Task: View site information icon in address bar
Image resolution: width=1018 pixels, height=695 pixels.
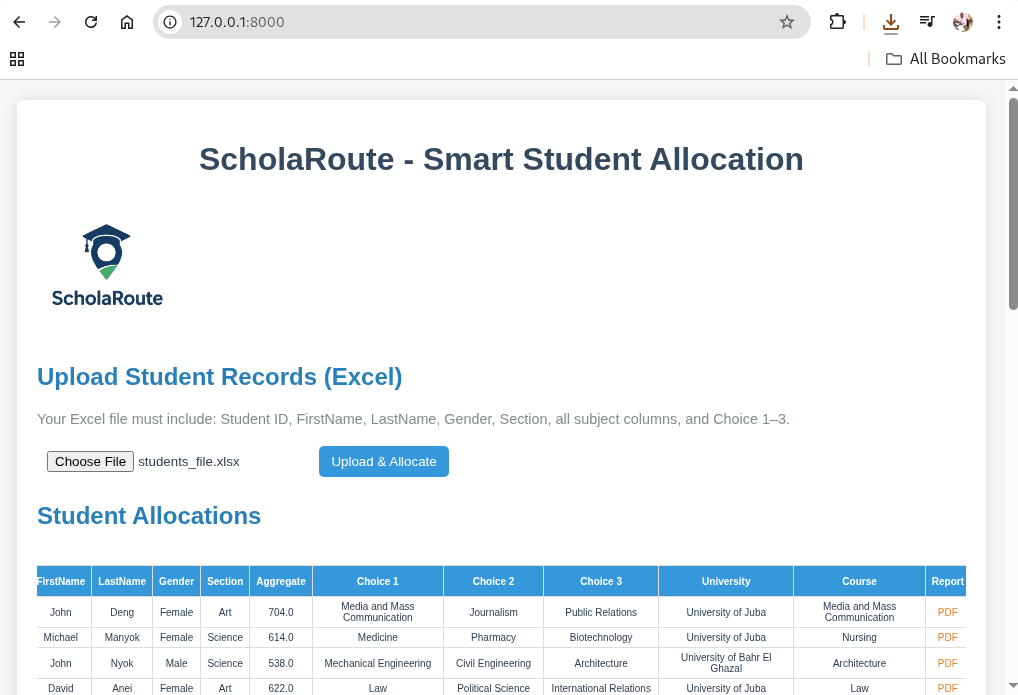Action: [170, 22]
